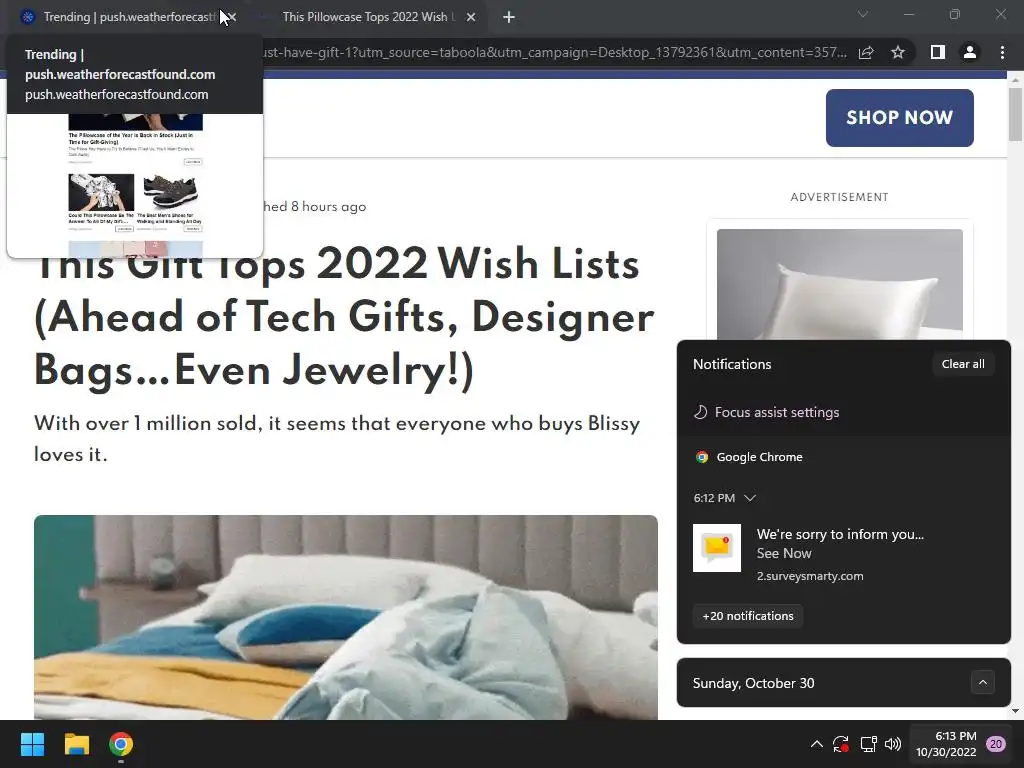
Task: Click the pillowcase advertisement image
Action: [x=839, y=284]
